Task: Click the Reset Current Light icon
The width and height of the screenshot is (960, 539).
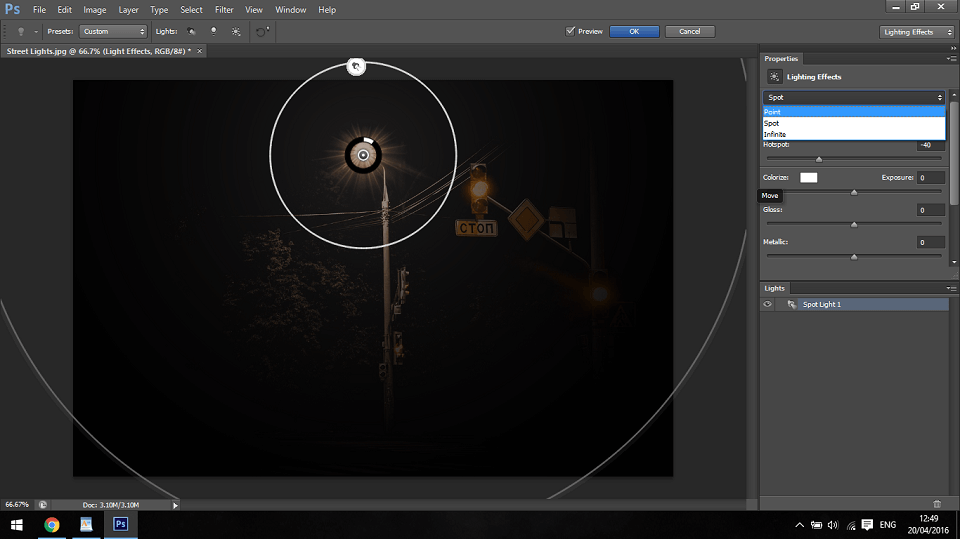Action: click(262, 31)
